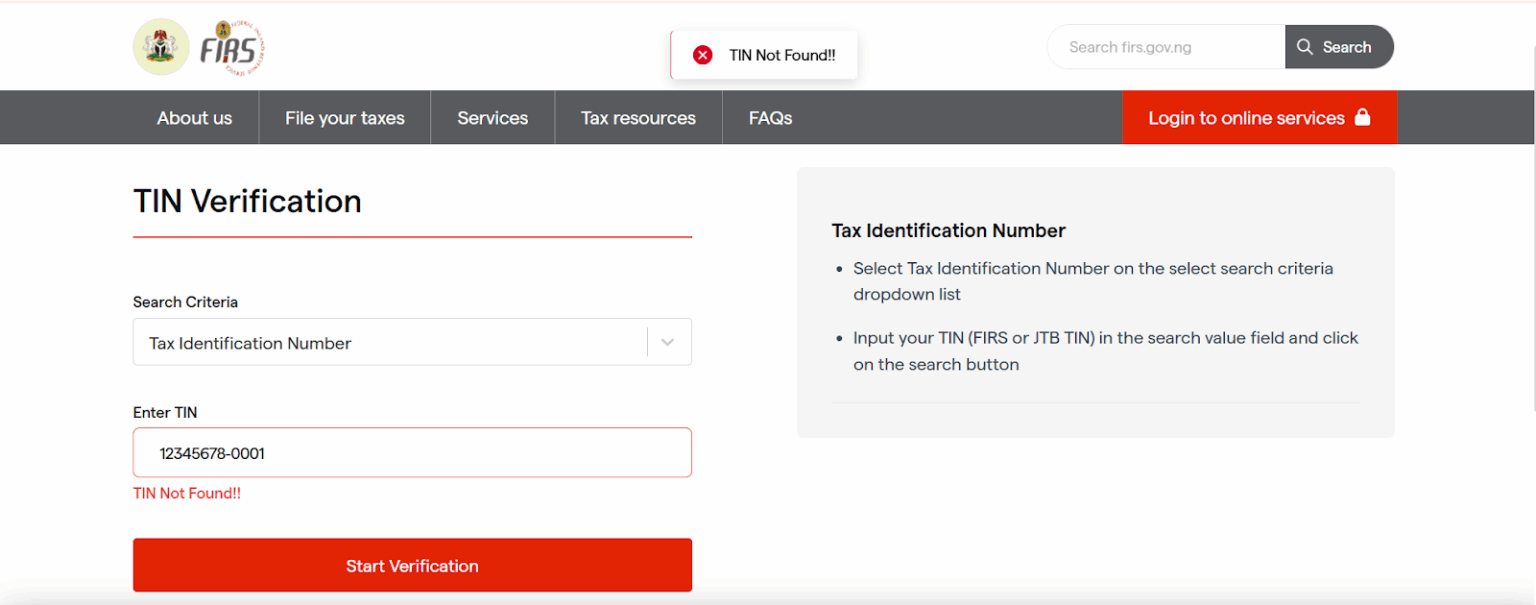Navigate to the FAQs section

pos(770,117)
